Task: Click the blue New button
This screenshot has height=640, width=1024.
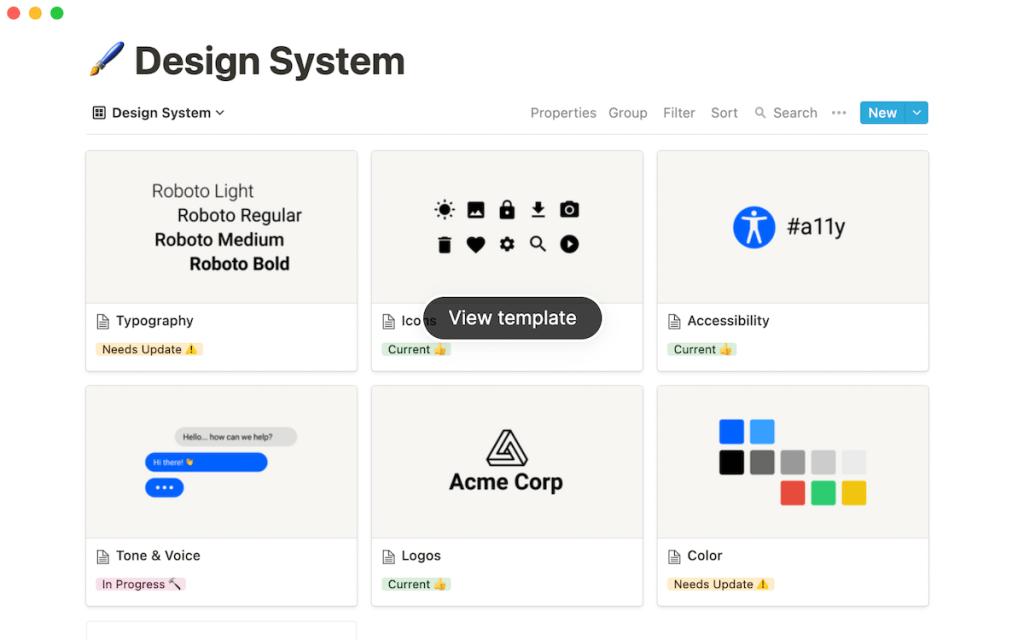Action: tap(882, 113)
